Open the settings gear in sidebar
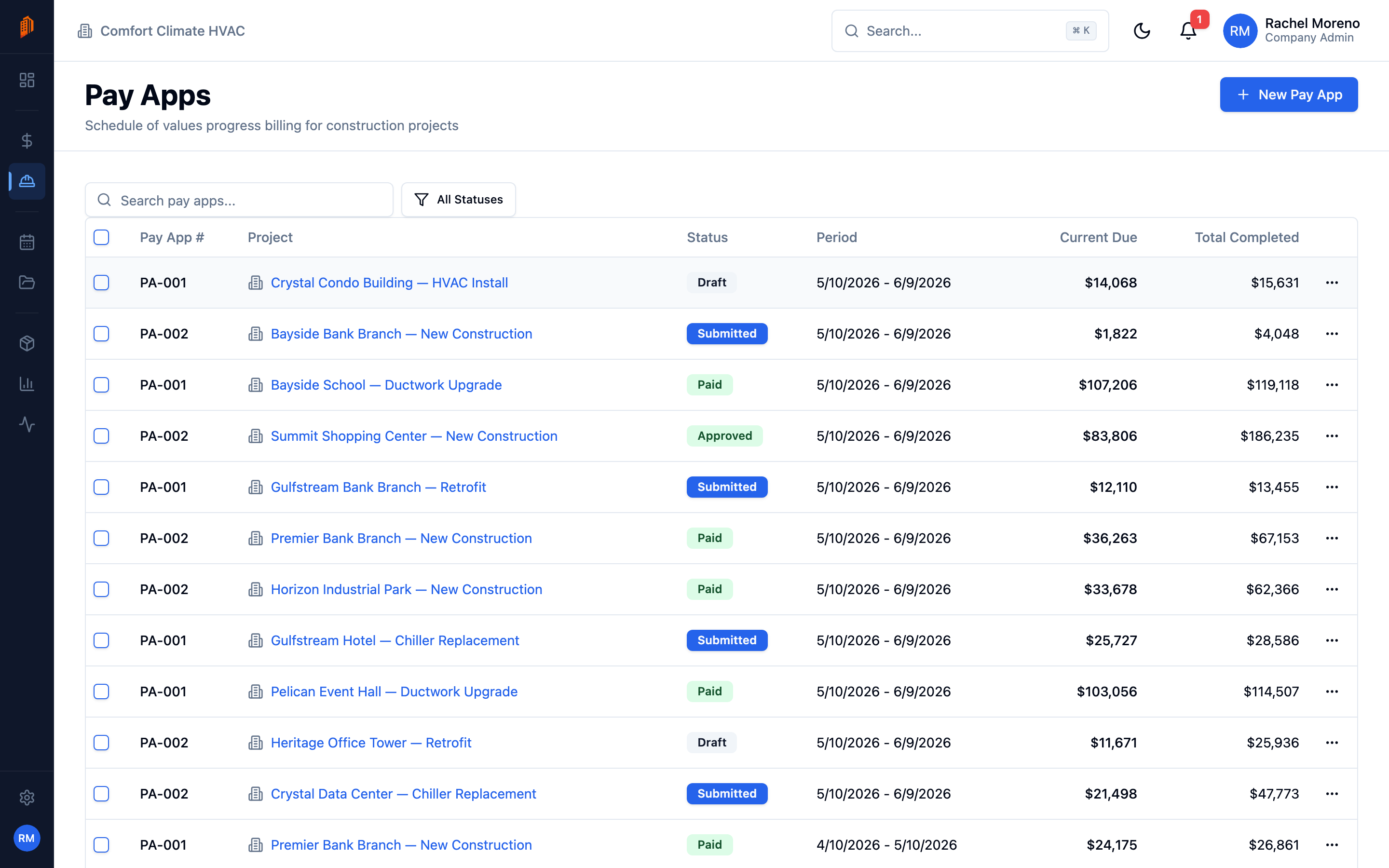This screenshot has width=1389, height=868. point(27,798)
